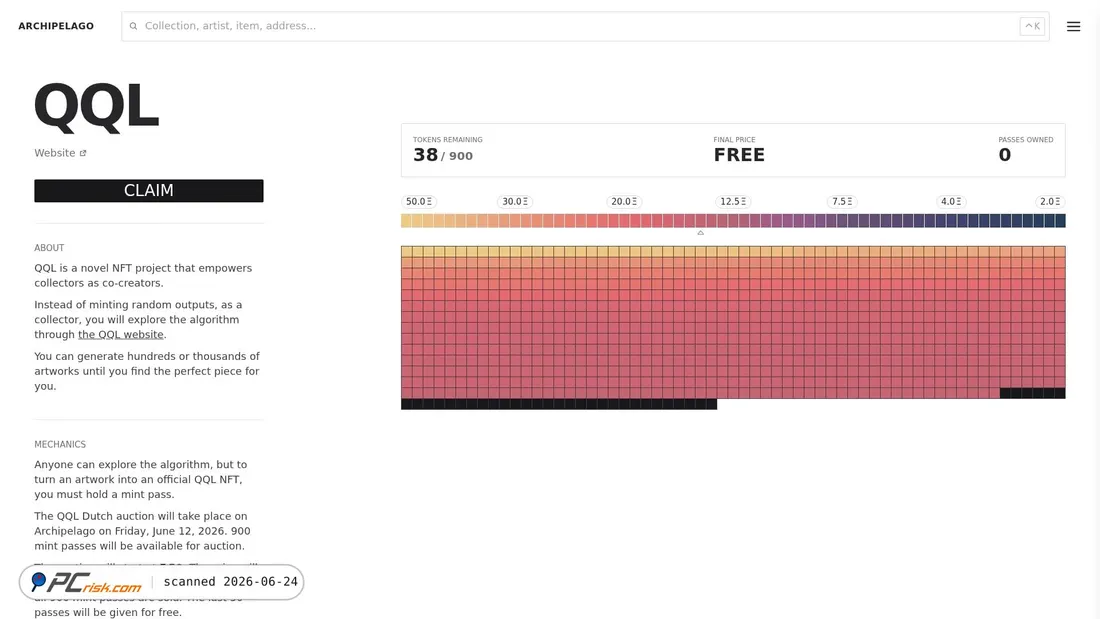Select the 30.0 ETH price label
Screen dimensions: 1100x619
click(x=515, y=201)
